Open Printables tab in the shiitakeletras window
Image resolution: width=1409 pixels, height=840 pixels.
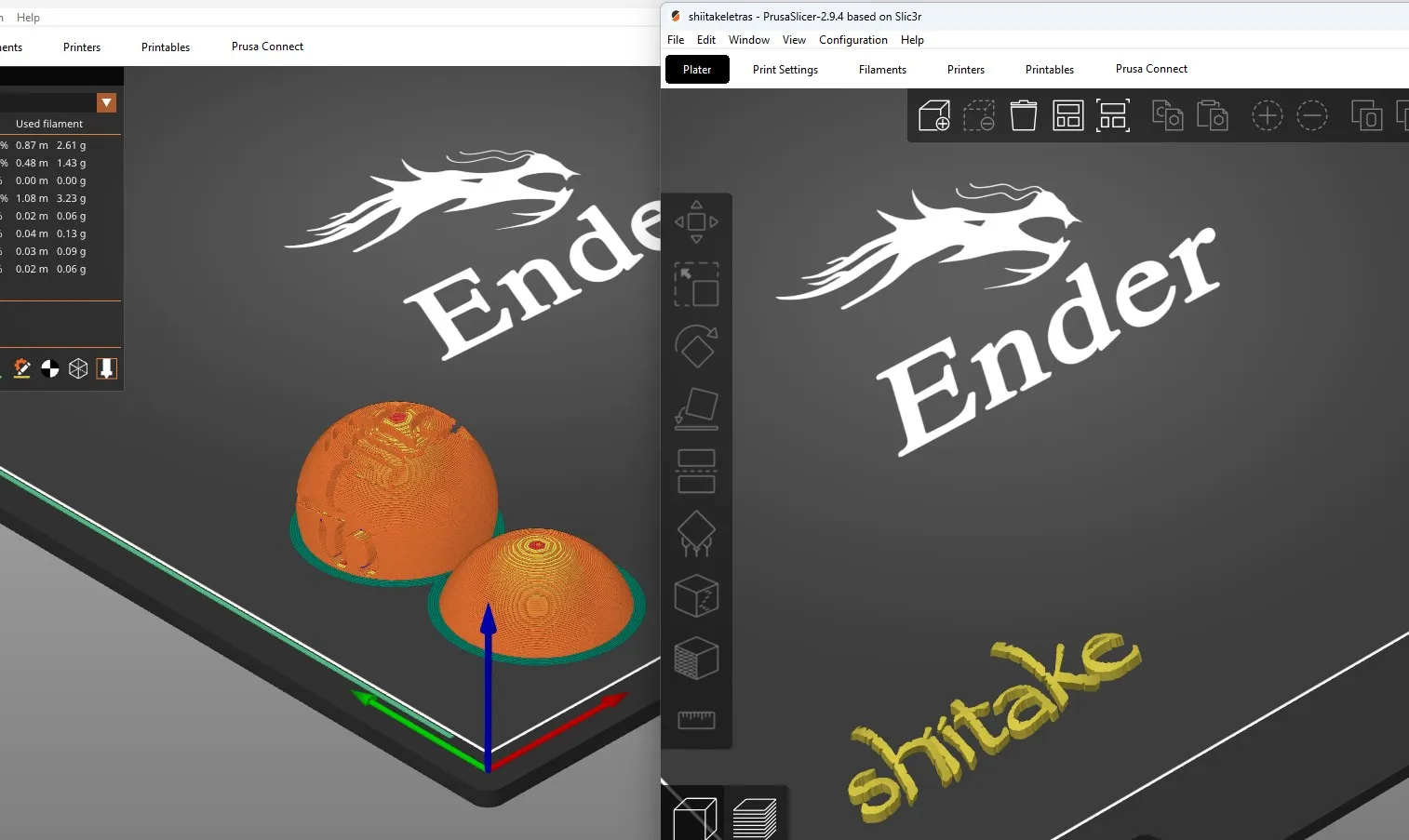(1050, 70)
